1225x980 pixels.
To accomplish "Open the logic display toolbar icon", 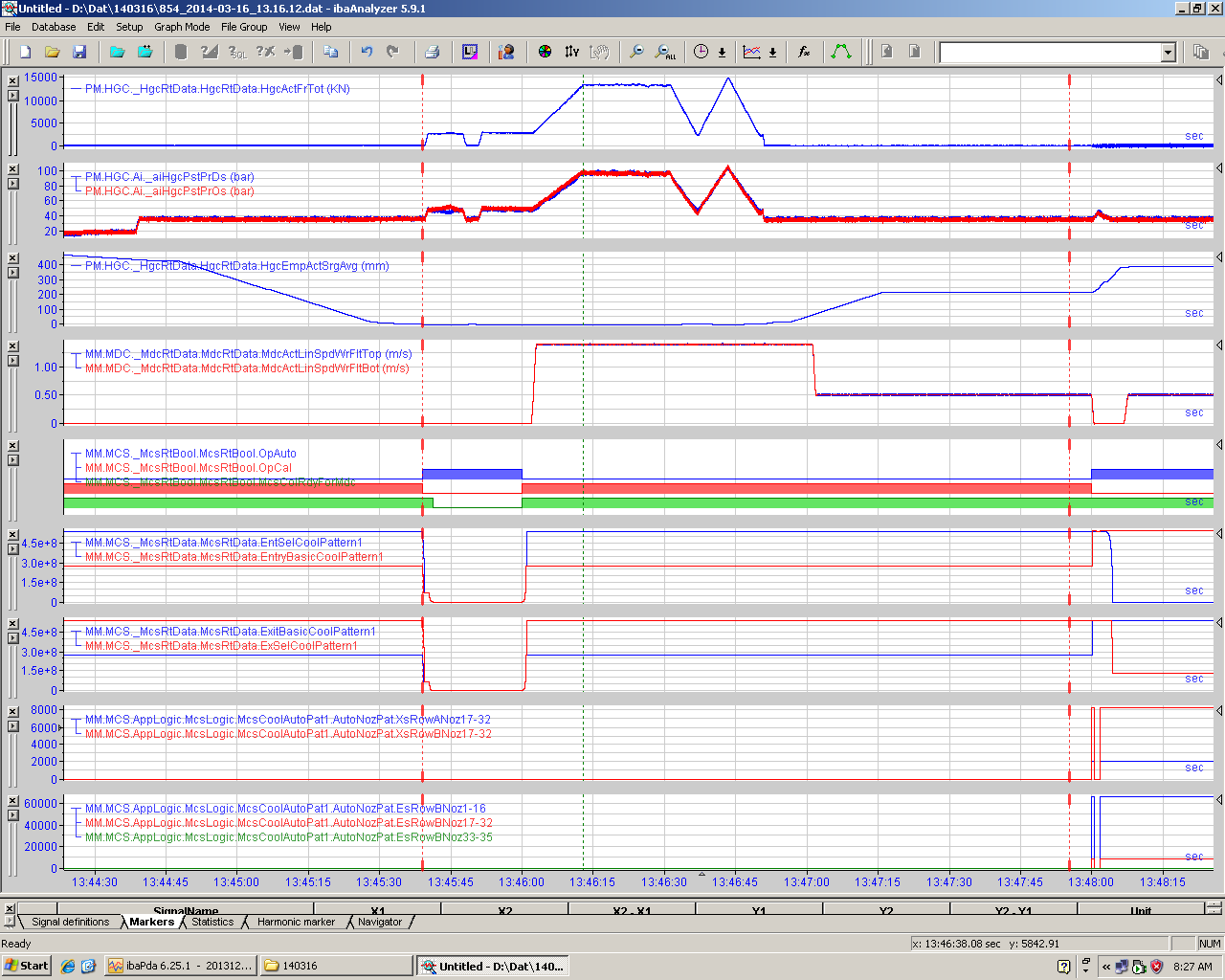I will [x=470, y=52].
